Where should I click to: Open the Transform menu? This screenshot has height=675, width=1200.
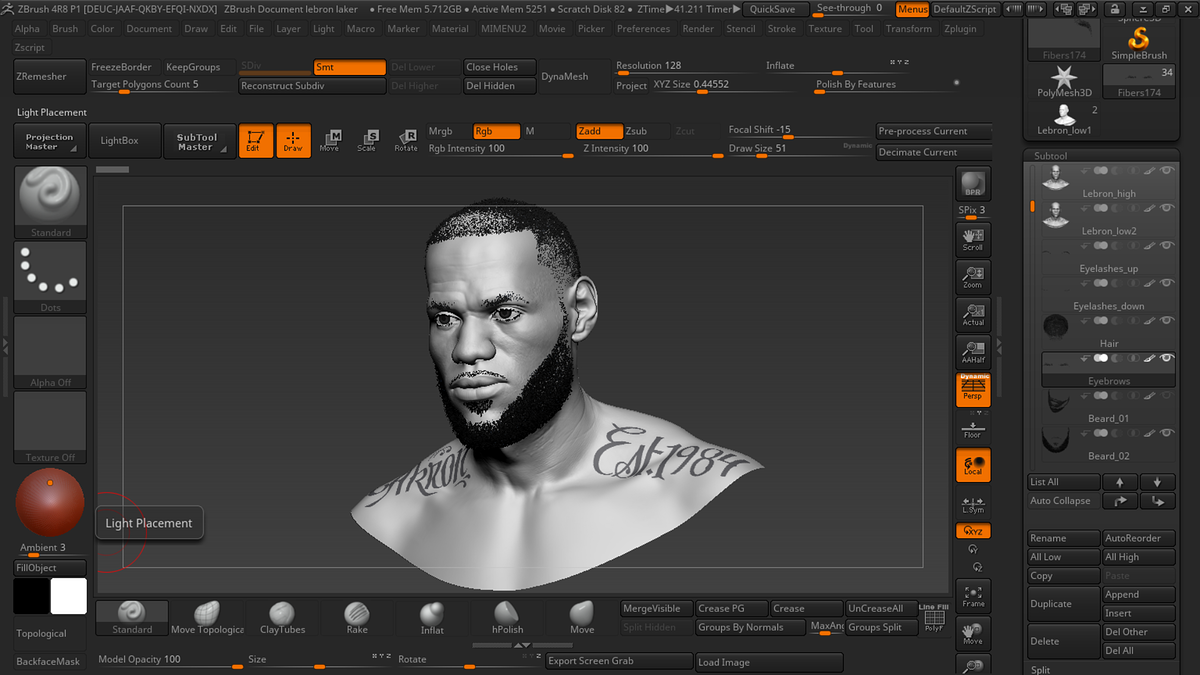click(908, 29)
